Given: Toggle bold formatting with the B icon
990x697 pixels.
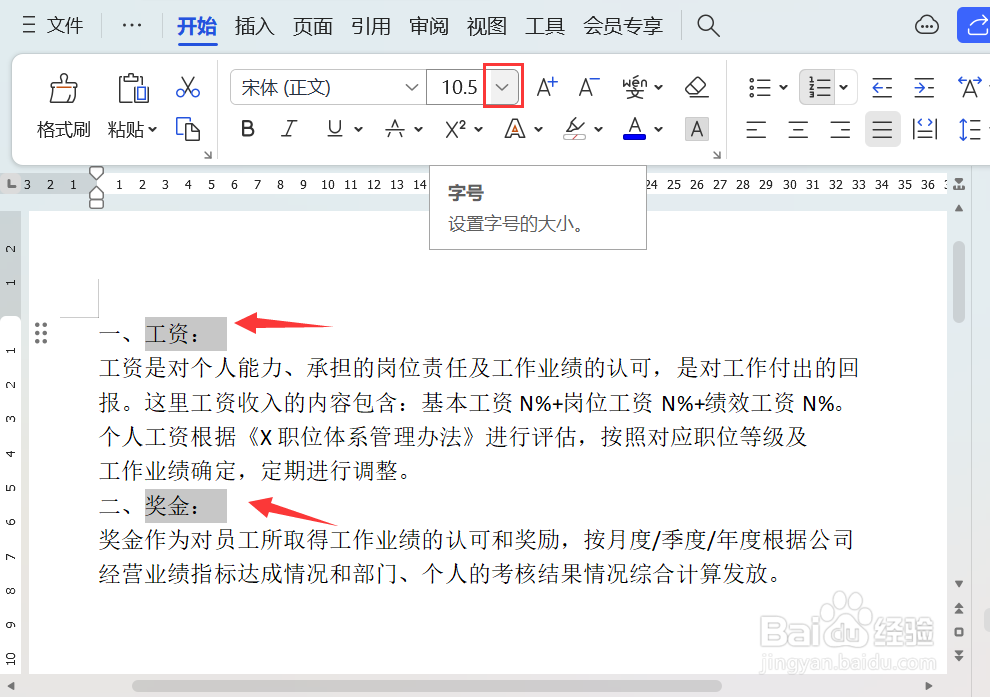Looking at the screenshot, I should point(247,129).
